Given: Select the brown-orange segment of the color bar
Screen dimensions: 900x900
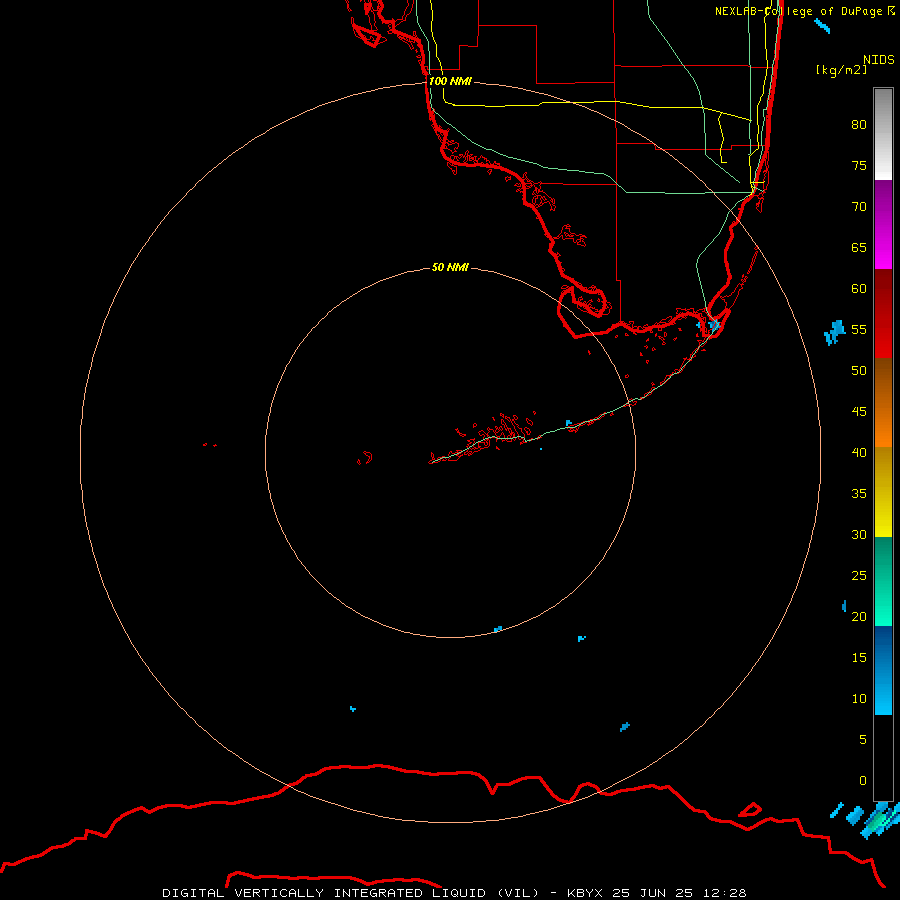Looking at the screenshot, I should pos(883,402).
